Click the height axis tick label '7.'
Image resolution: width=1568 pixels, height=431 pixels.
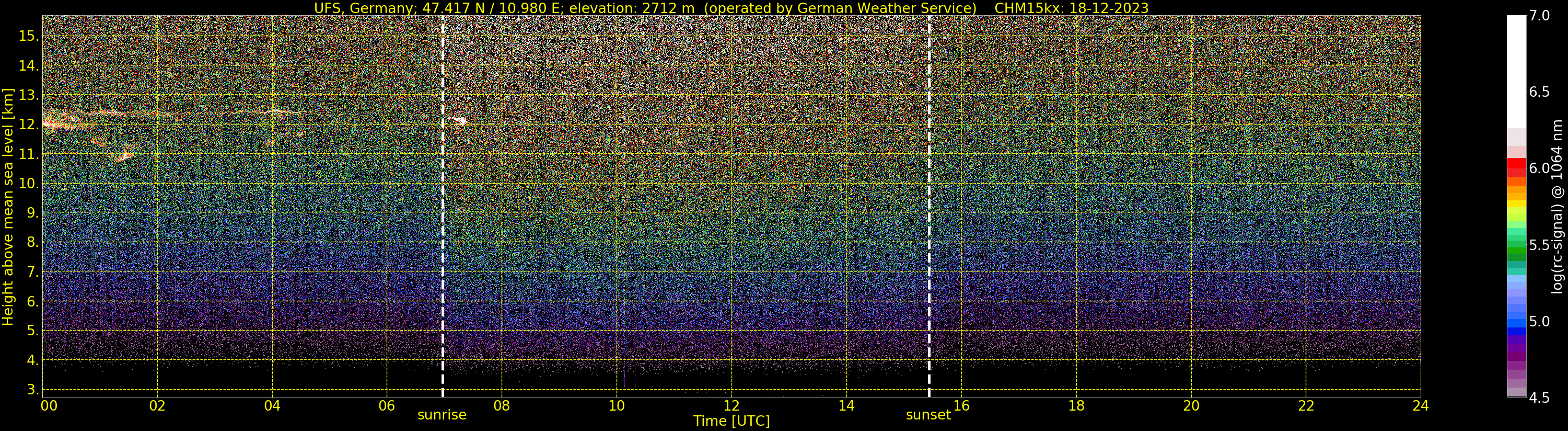(x=33, y=272)
